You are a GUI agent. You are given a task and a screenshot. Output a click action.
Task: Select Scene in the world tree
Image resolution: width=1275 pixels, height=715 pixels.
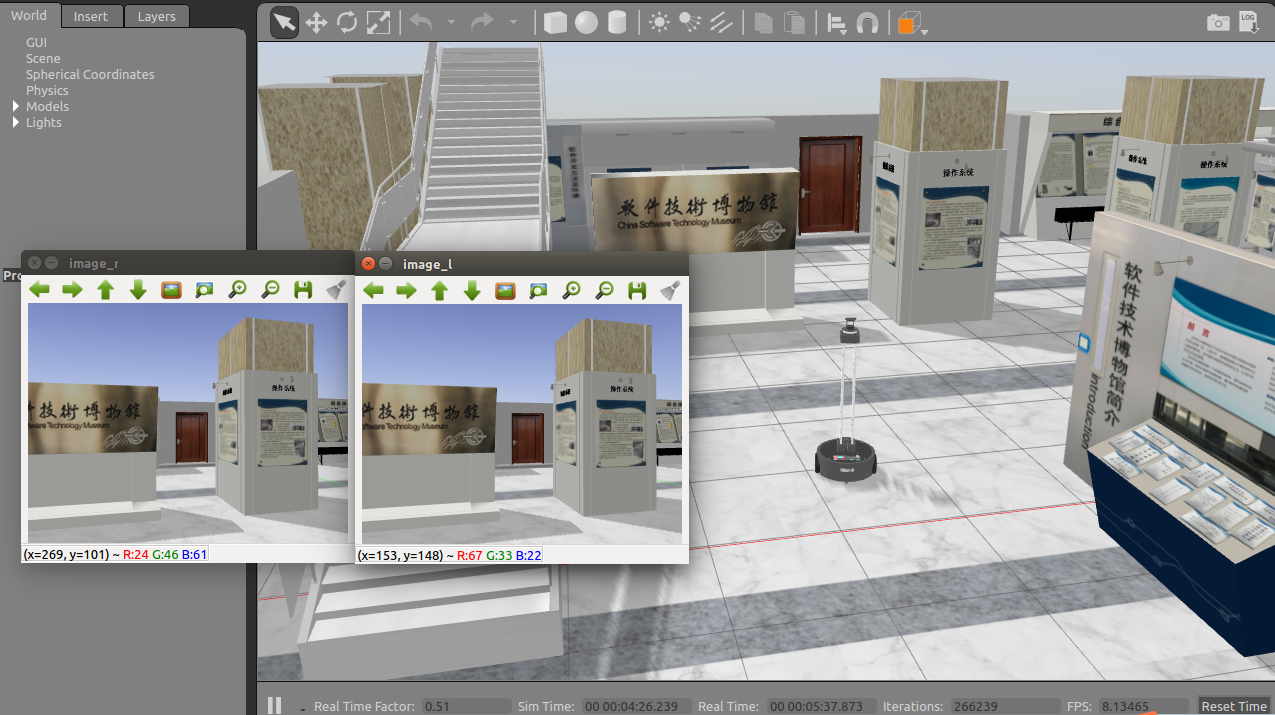point(43,58)
